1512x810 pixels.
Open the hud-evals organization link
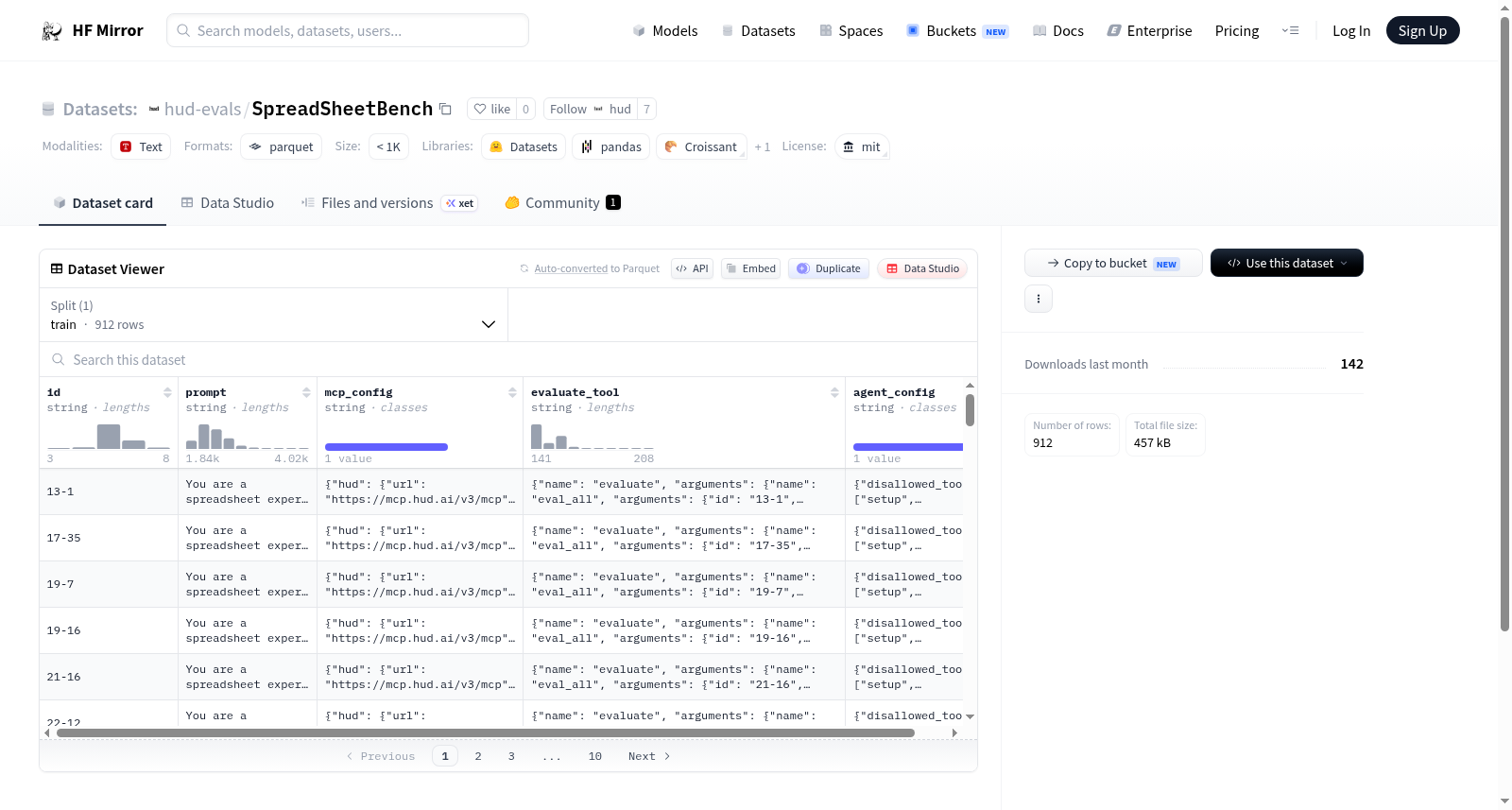pyautogui.click(x=202, y=109)
